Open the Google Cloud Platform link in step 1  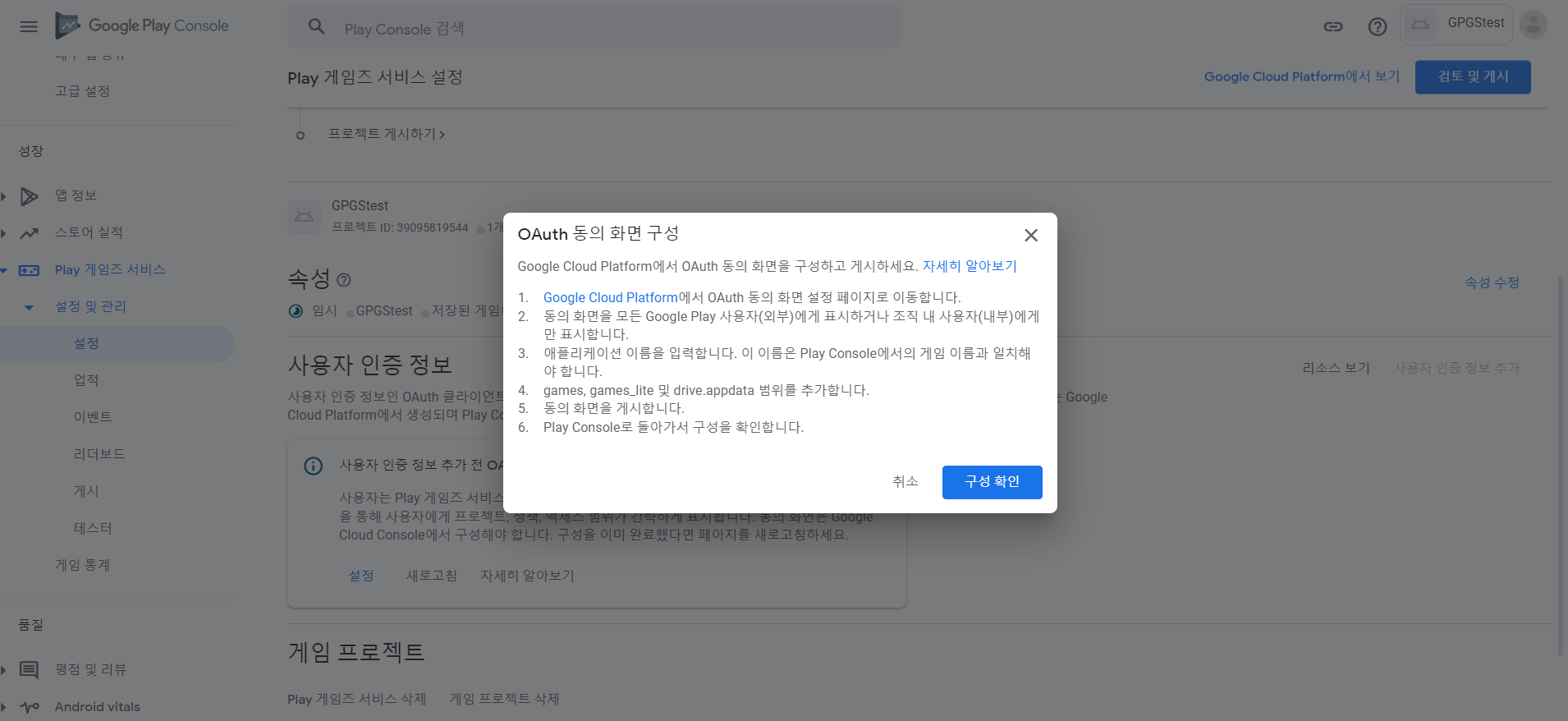click(610, 297)
